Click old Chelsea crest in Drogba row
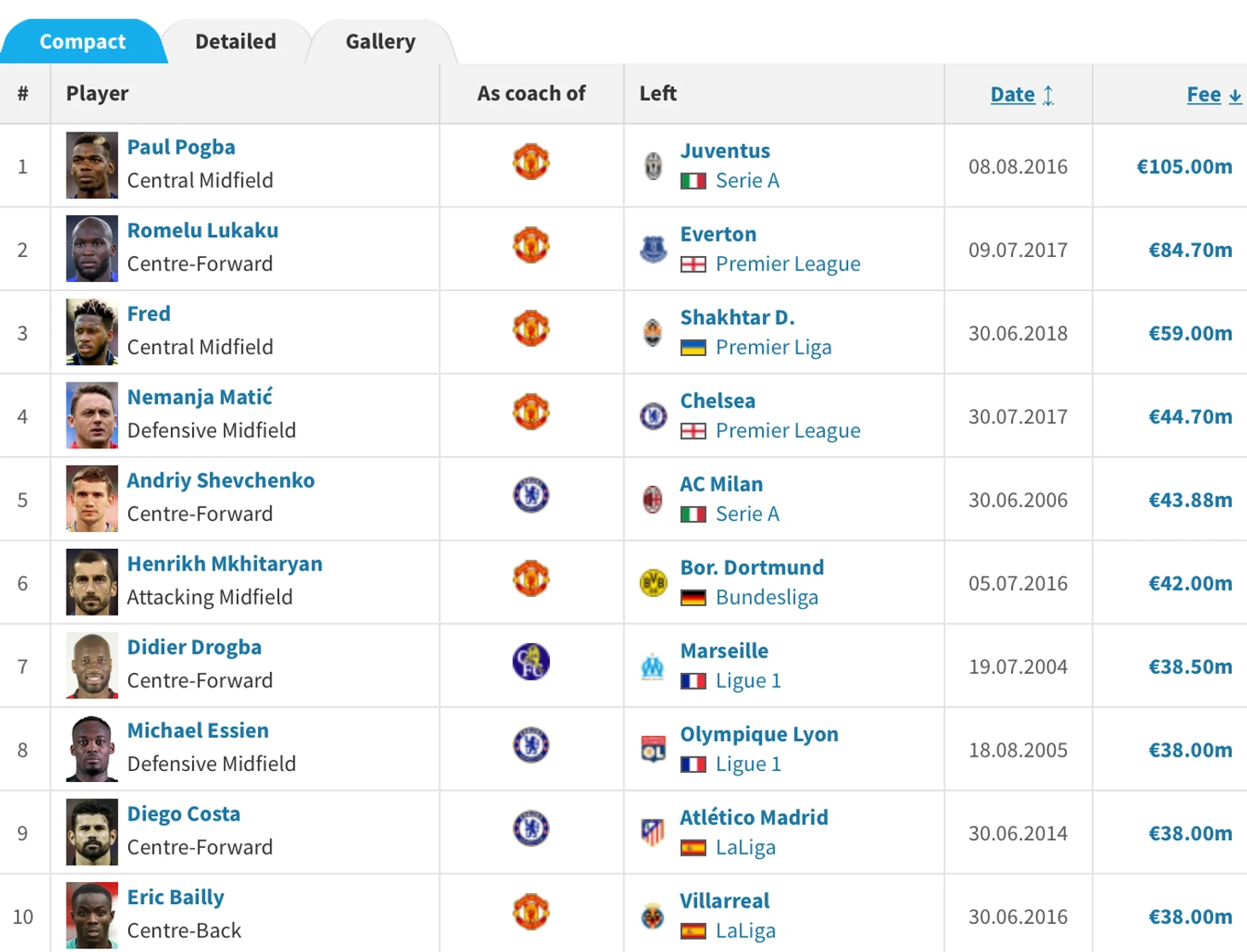Viewport: 1247px width, 952px height. click(530, 662)
